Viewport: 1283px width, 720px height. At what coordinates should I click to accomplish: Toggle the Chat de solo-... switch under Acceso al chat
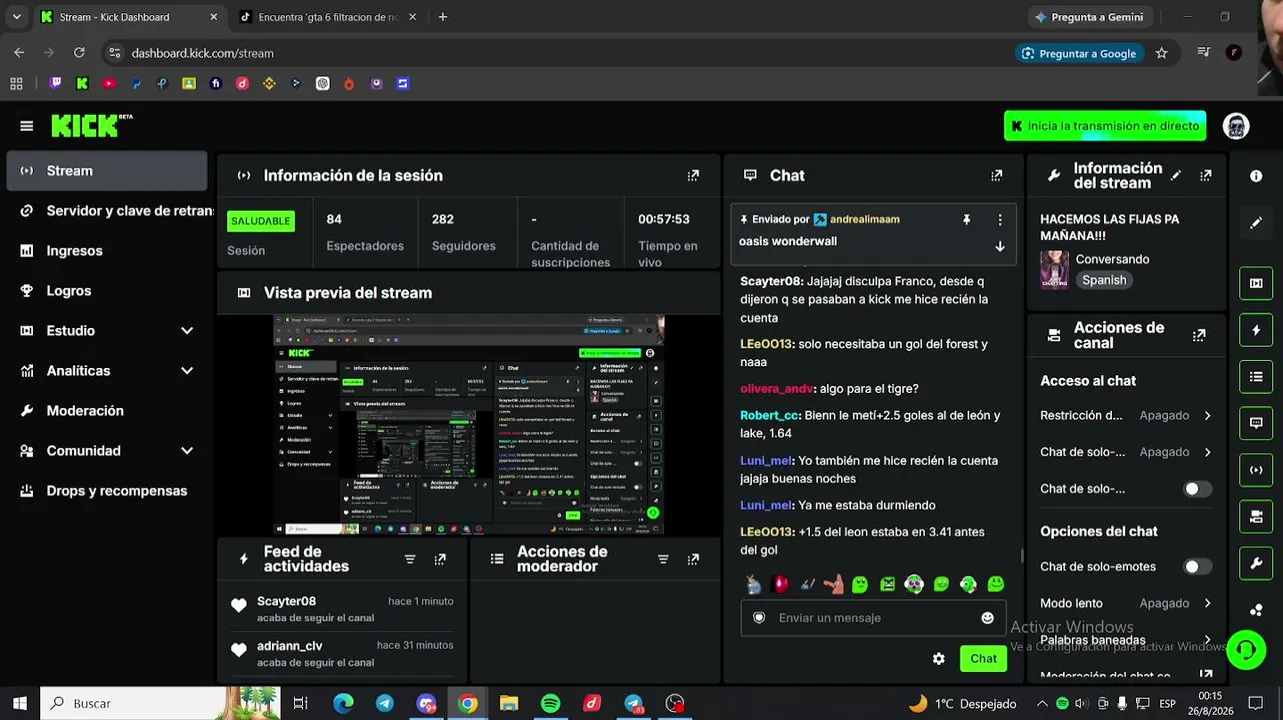tap(1197, 489)
